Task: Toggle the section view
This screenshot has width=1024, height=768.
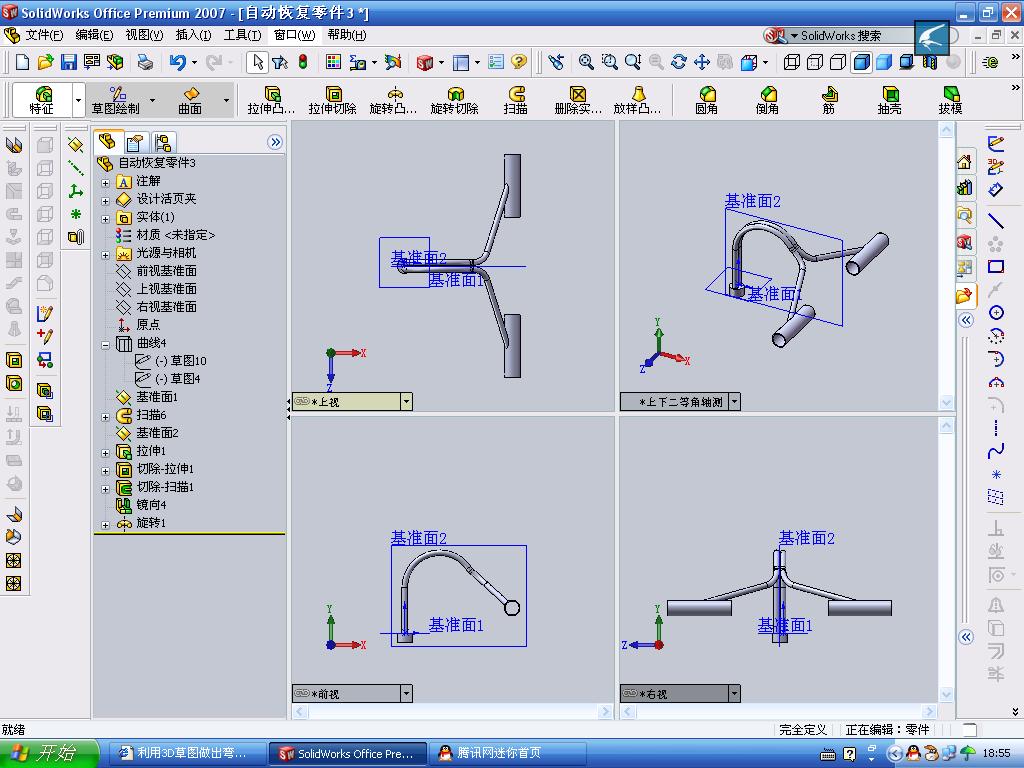Action: click(x=930, y=62)
